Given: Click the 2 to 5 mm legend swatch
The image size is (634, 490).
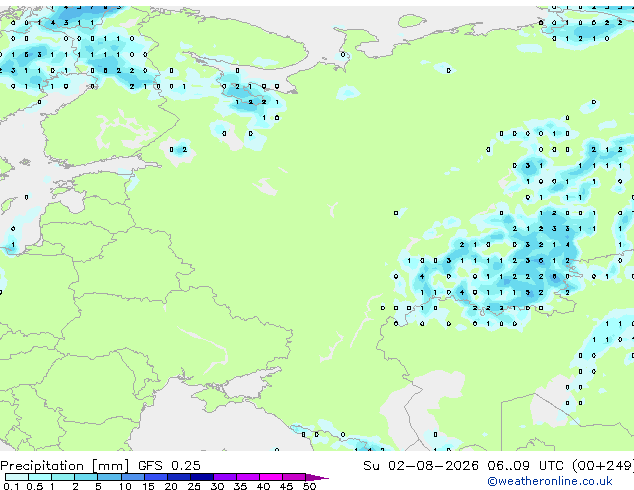Looking at the screenshot, I should (86, 477).
